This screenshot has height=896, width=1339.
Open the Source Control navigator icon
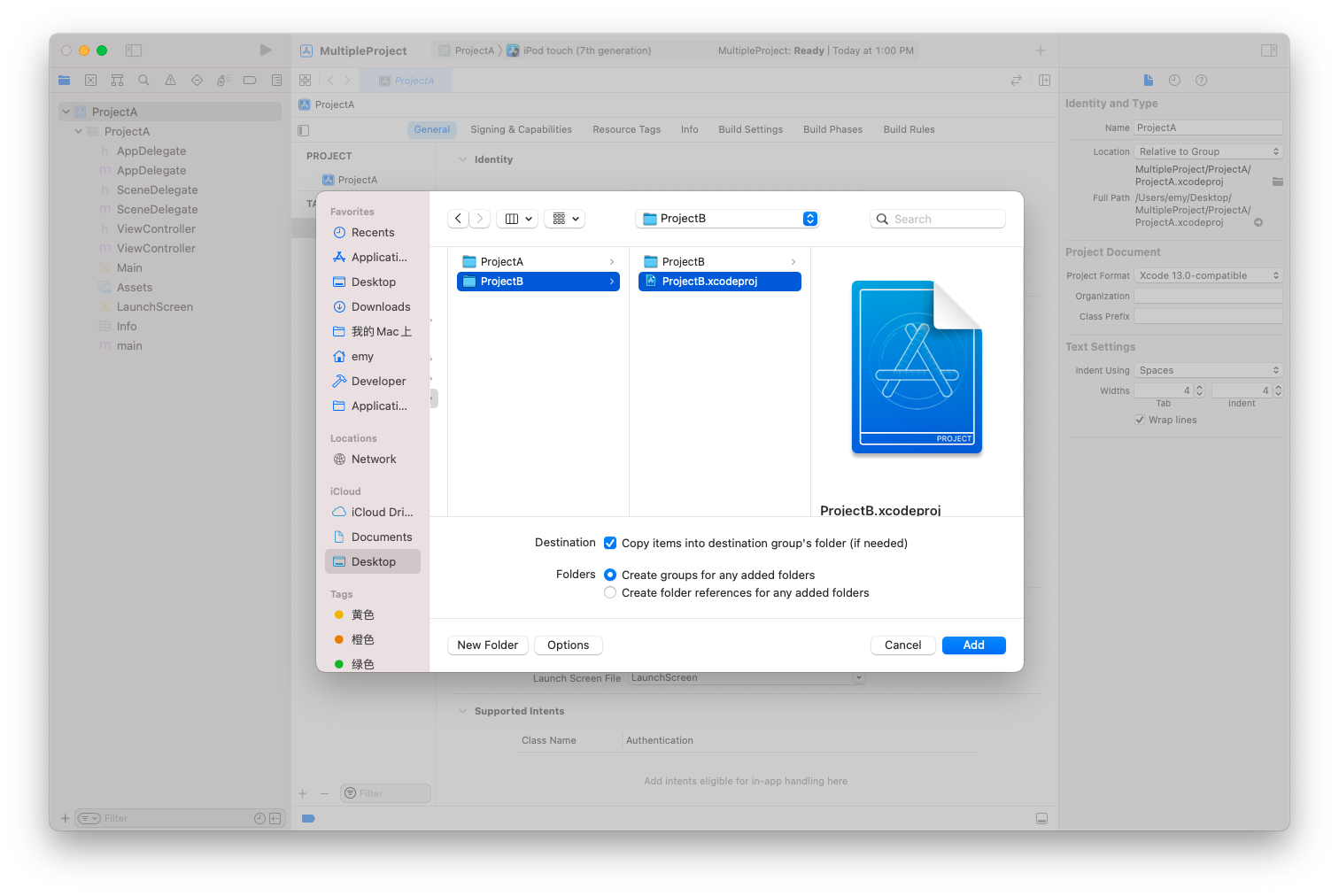point(90,80)
